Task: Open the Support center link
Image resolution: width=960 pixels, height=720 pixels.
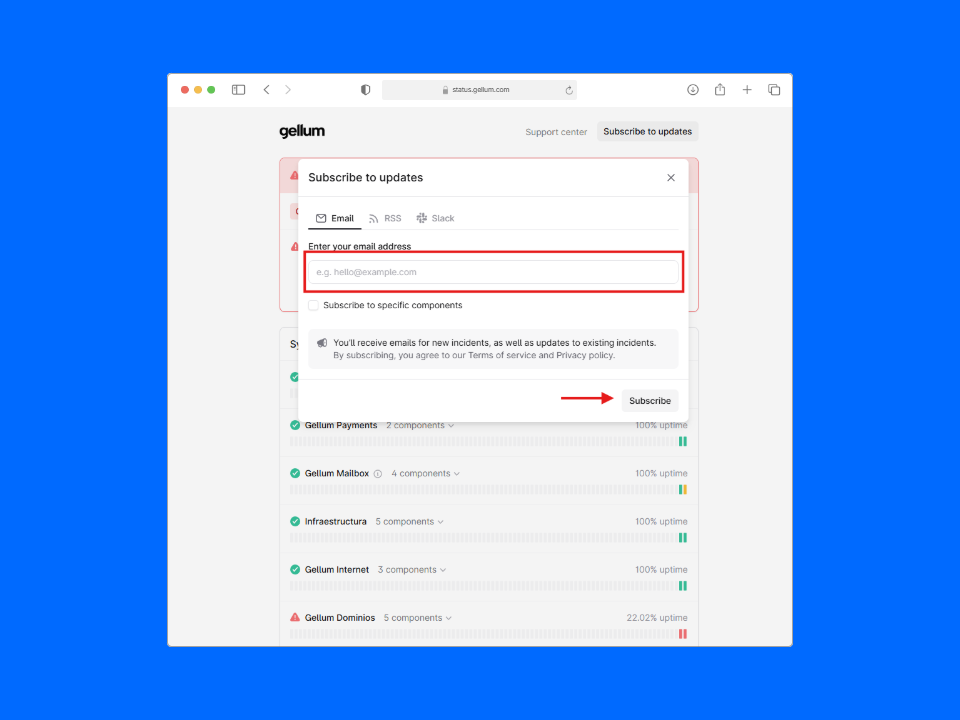Action: (x=556, y=132)
